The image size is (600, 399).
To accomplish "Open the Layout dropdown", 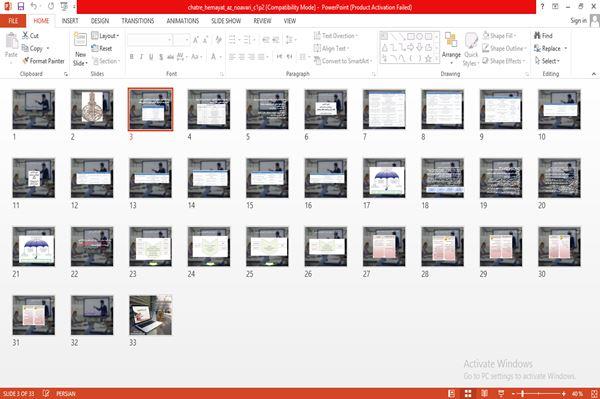I will point(105,36).
